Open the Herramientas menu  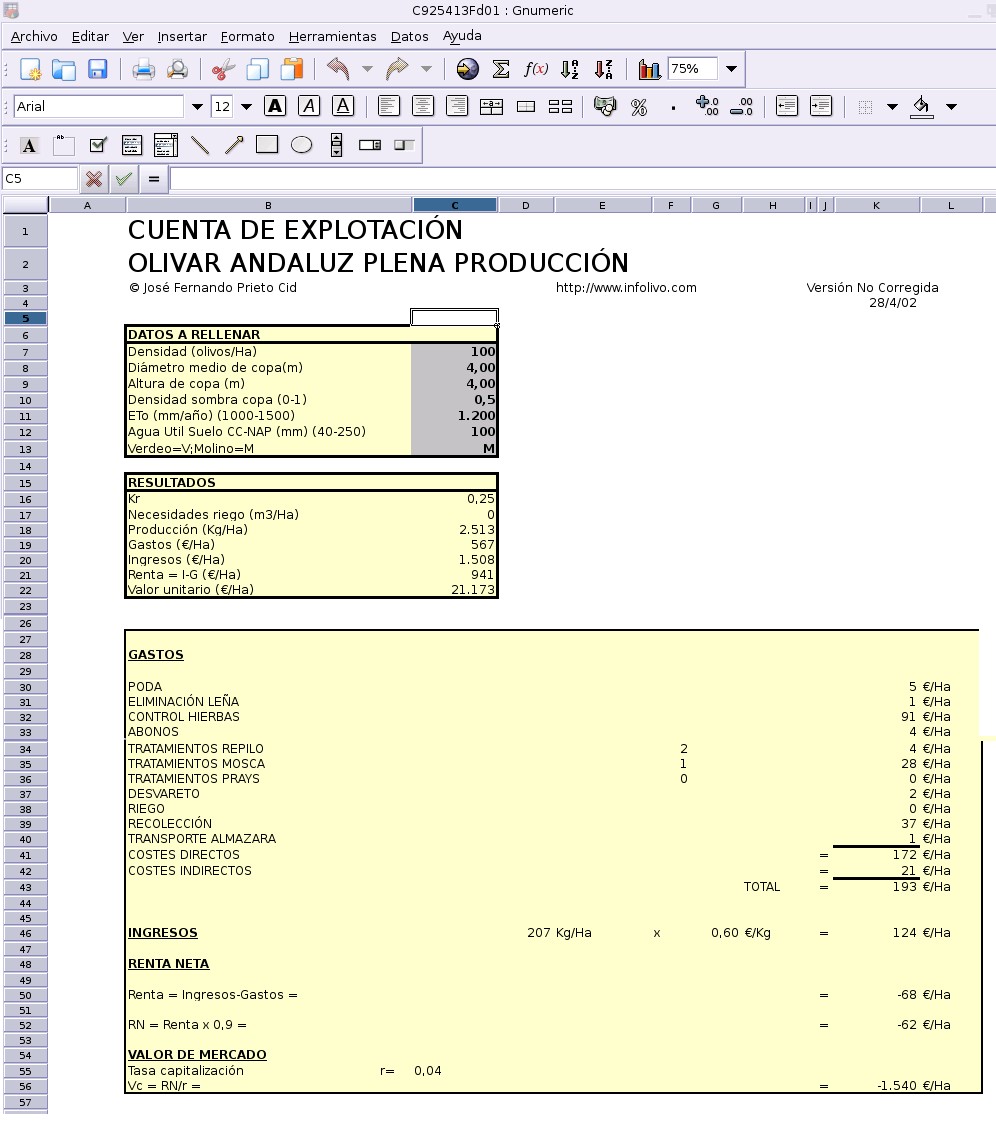click(332, 36)
